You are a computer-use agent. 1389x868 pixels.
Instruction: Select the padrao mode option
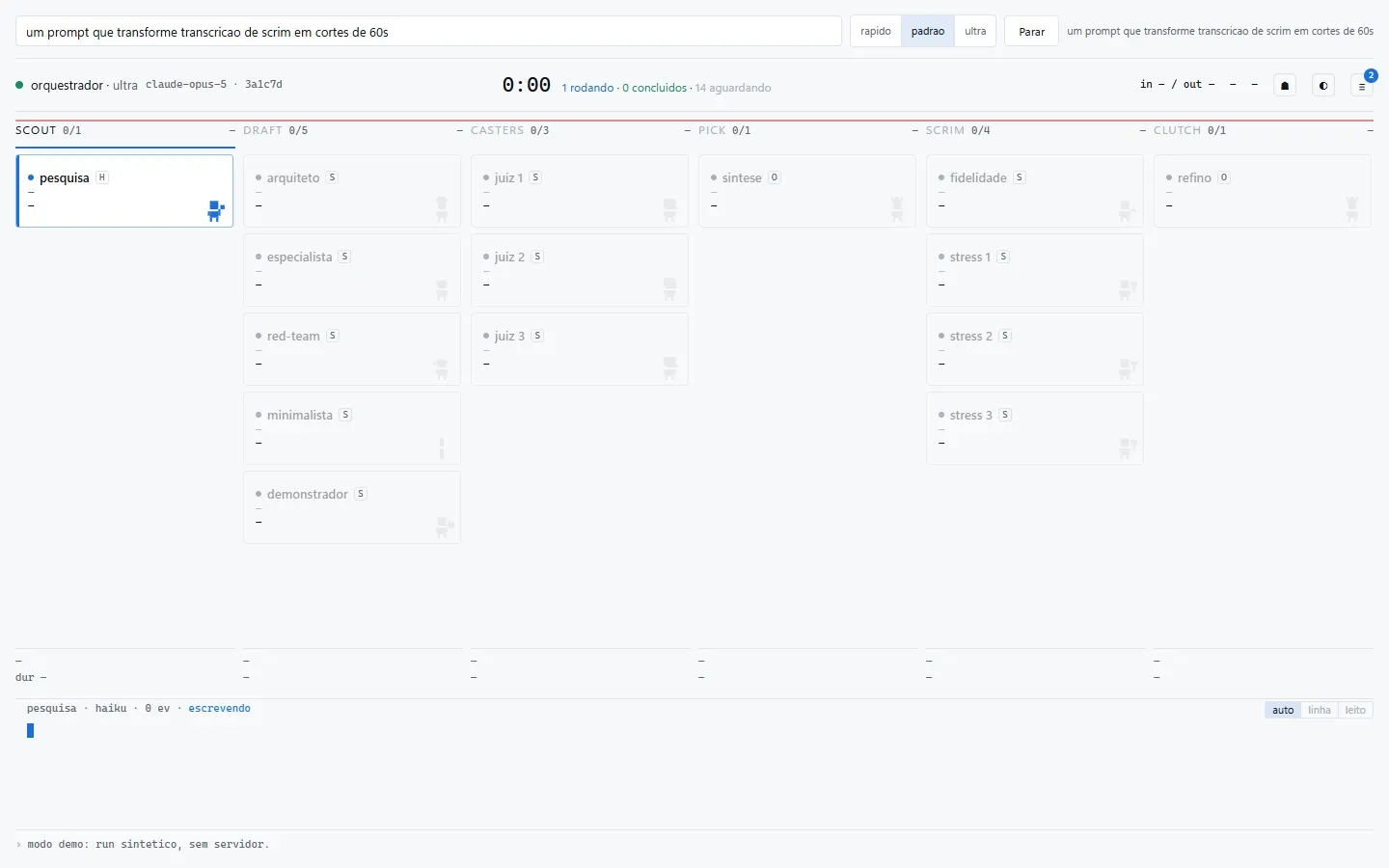point(928,31)
